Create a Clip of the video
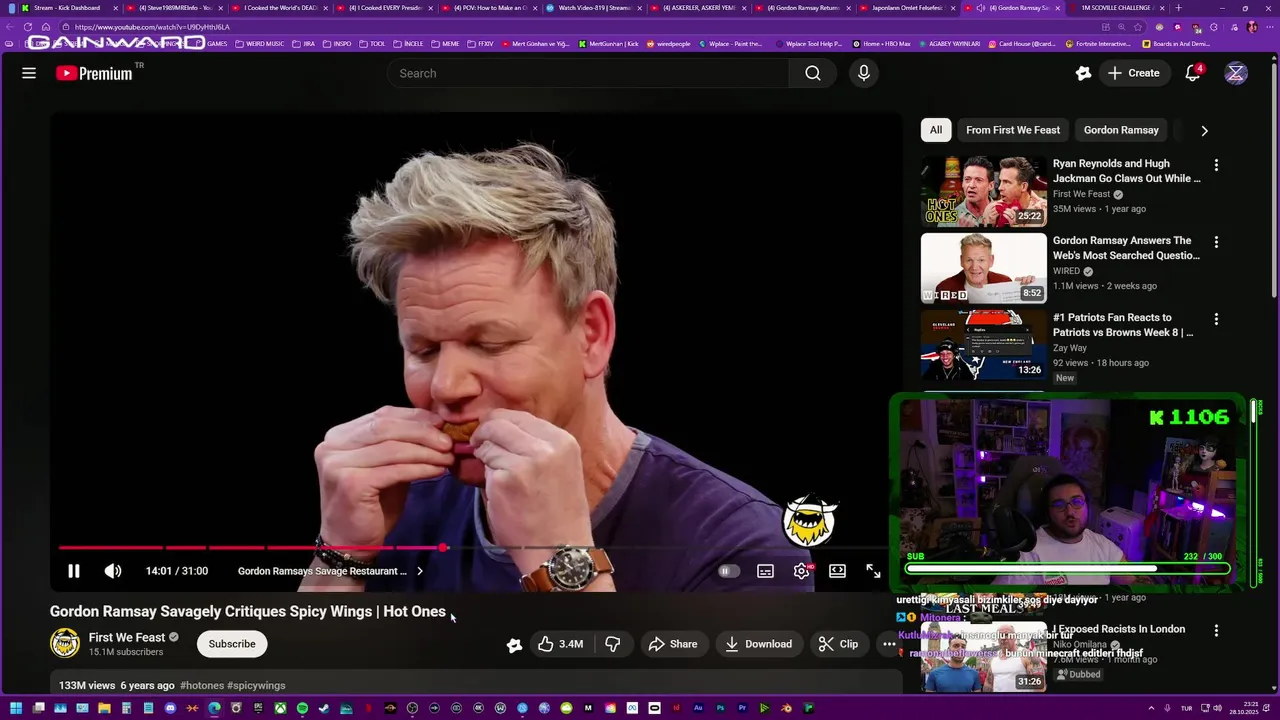This screenshot has width=1280, height=720. [838, 644]
